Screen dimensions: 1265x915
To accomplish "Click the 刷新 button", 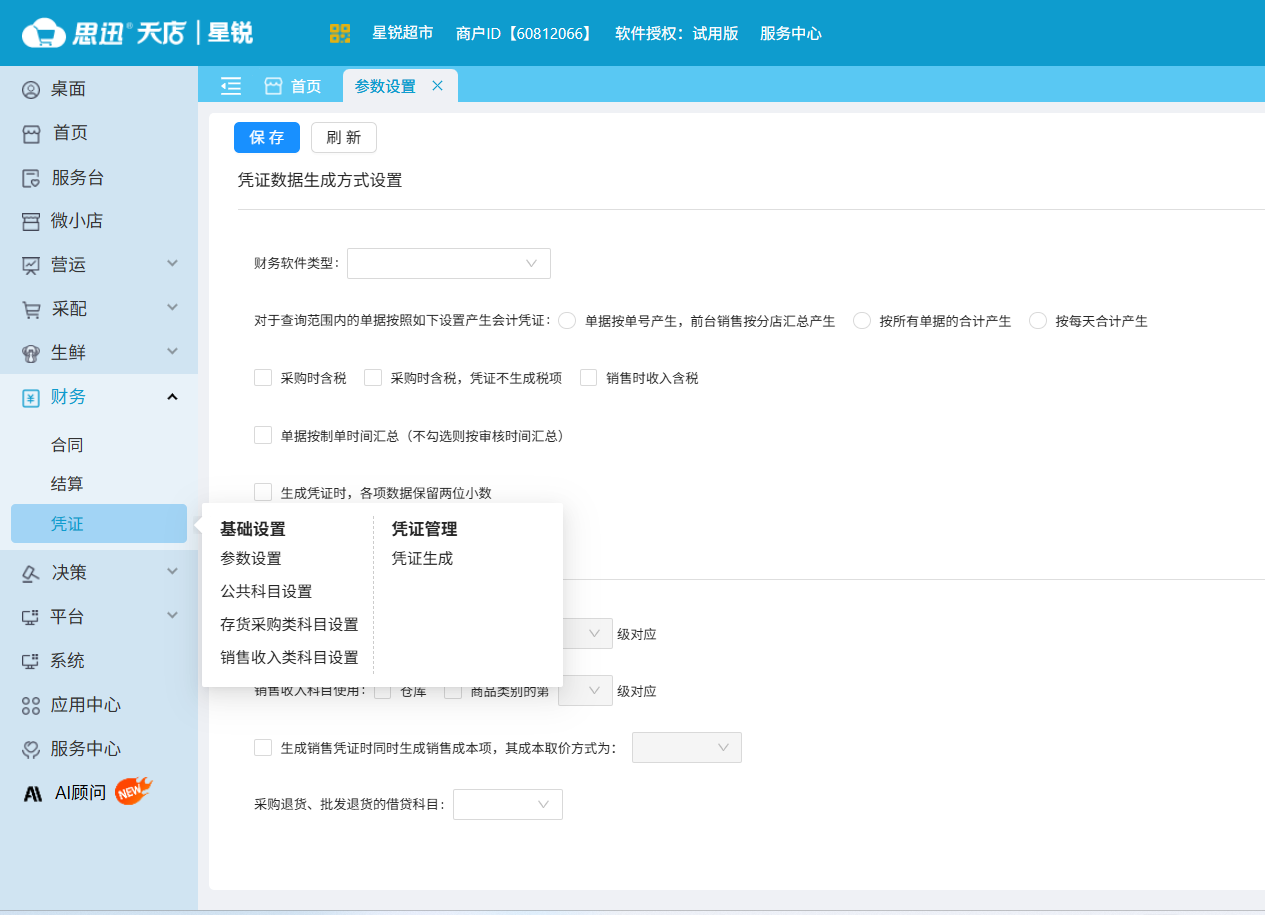I will click(344, 138).
